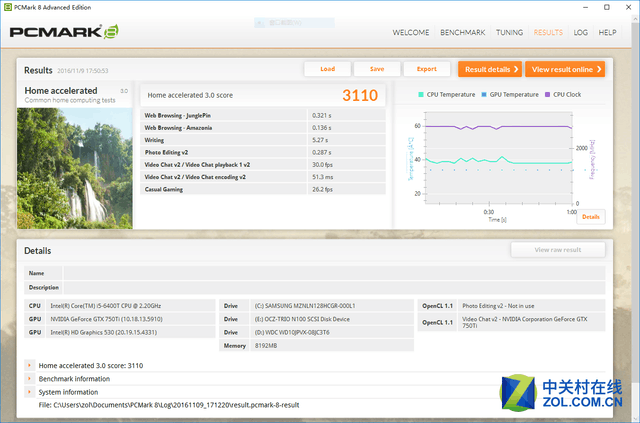Expand Benchmark information section
The height and width of the screenshot is (423, 640).
(29, 379)
